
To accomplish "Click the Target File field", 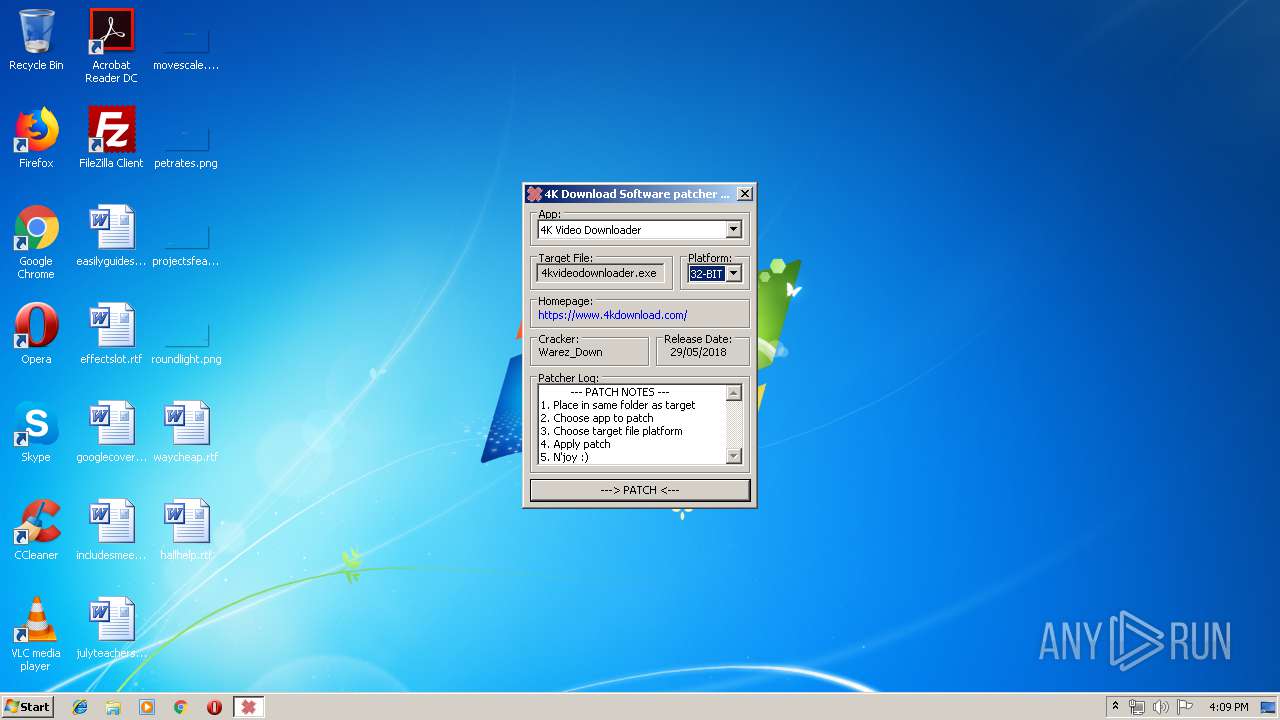I will (x=600, y=273).
